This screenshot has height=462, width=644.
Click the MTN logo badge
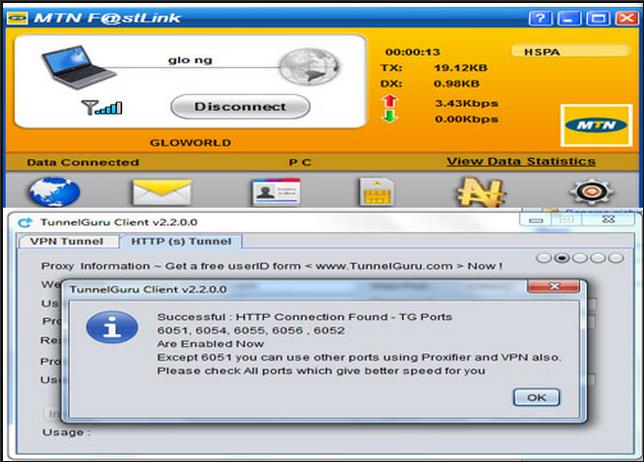[596, 125]
